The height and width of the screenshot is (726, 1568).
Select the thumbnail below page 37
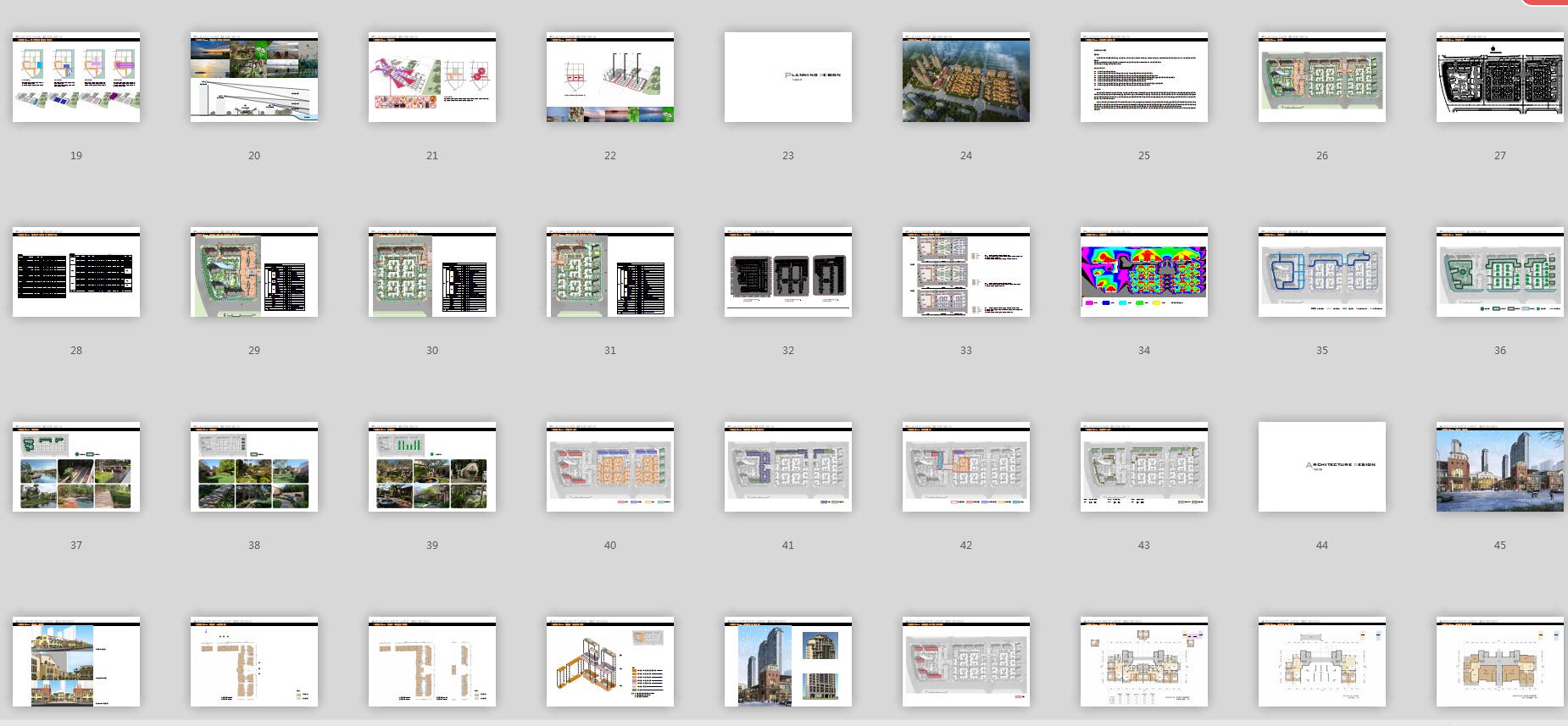tap(76, 662)
